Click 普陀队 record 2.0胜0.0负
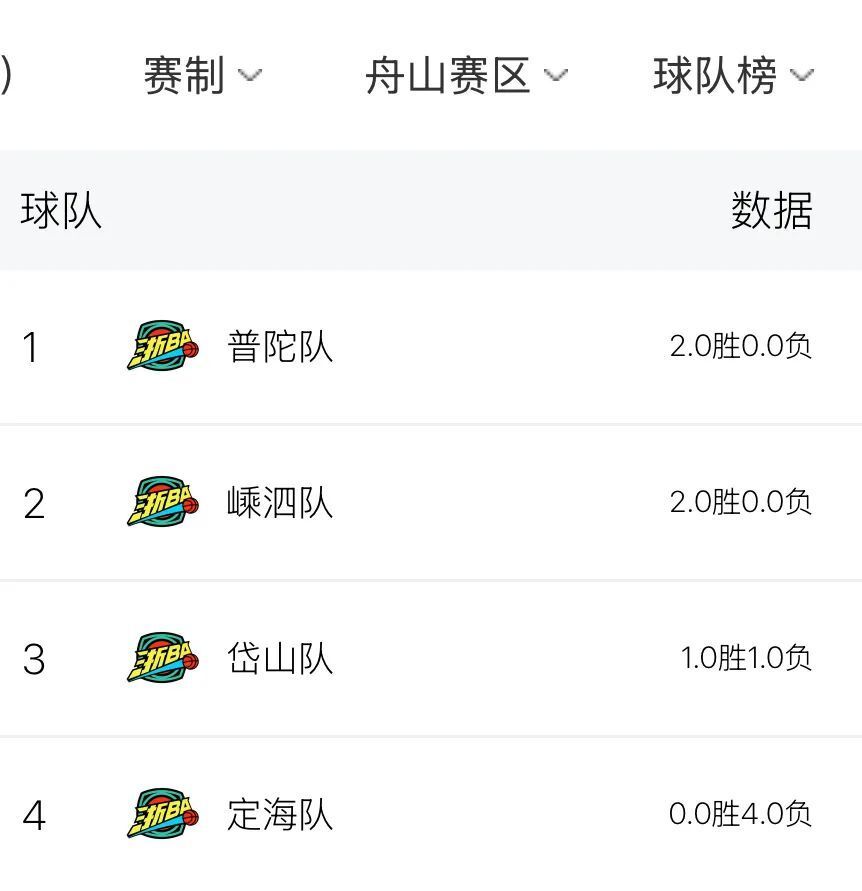 point(740,345)
